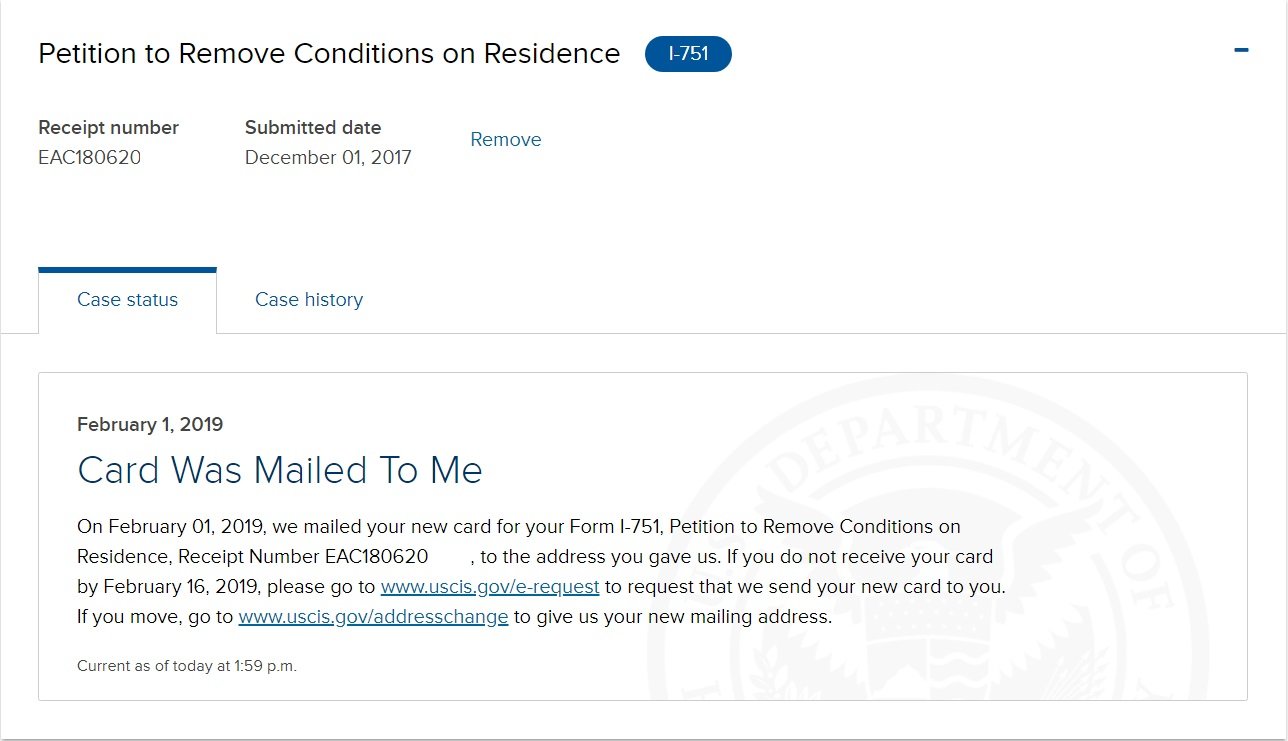The height and width of the screenshot is (741, 1288).
Task: Click the mailing address instructions sentence
Action: 454,617
